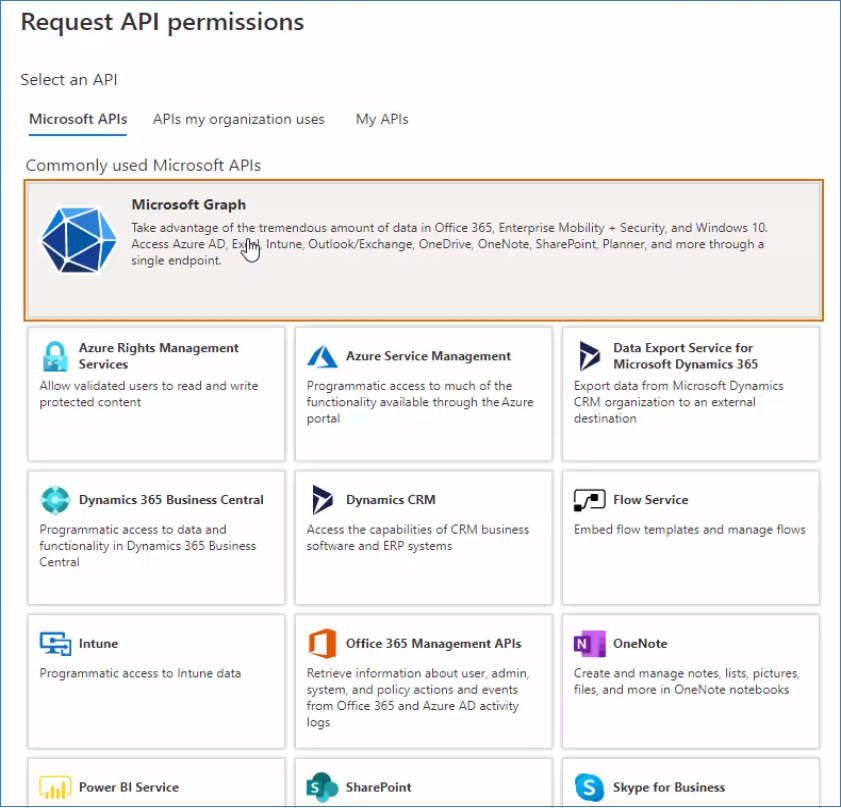Click the Dynamics CRM arrow icon
Image resolution: width=841 pixels, height=808 pixels.
(x=322, y=500)
